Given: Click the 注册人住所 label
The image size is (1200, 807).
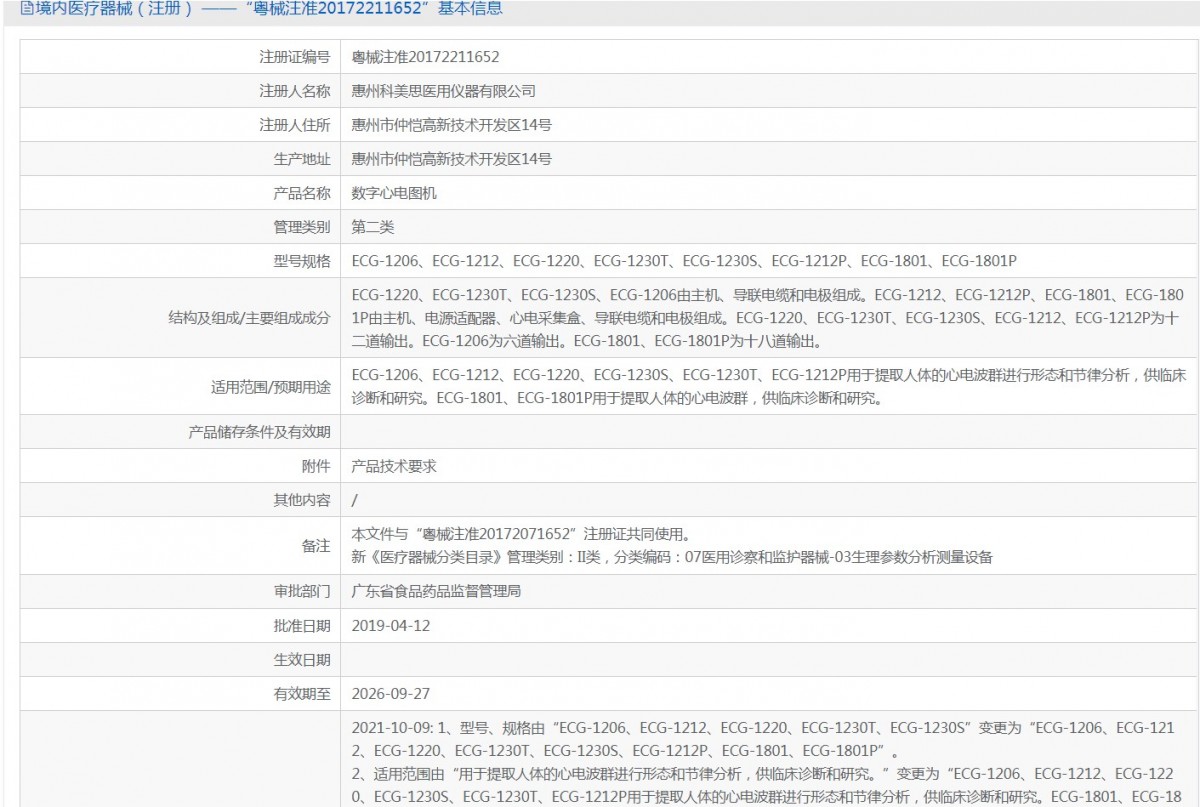Looking at the screenshot, I should [x=294, y=125].
